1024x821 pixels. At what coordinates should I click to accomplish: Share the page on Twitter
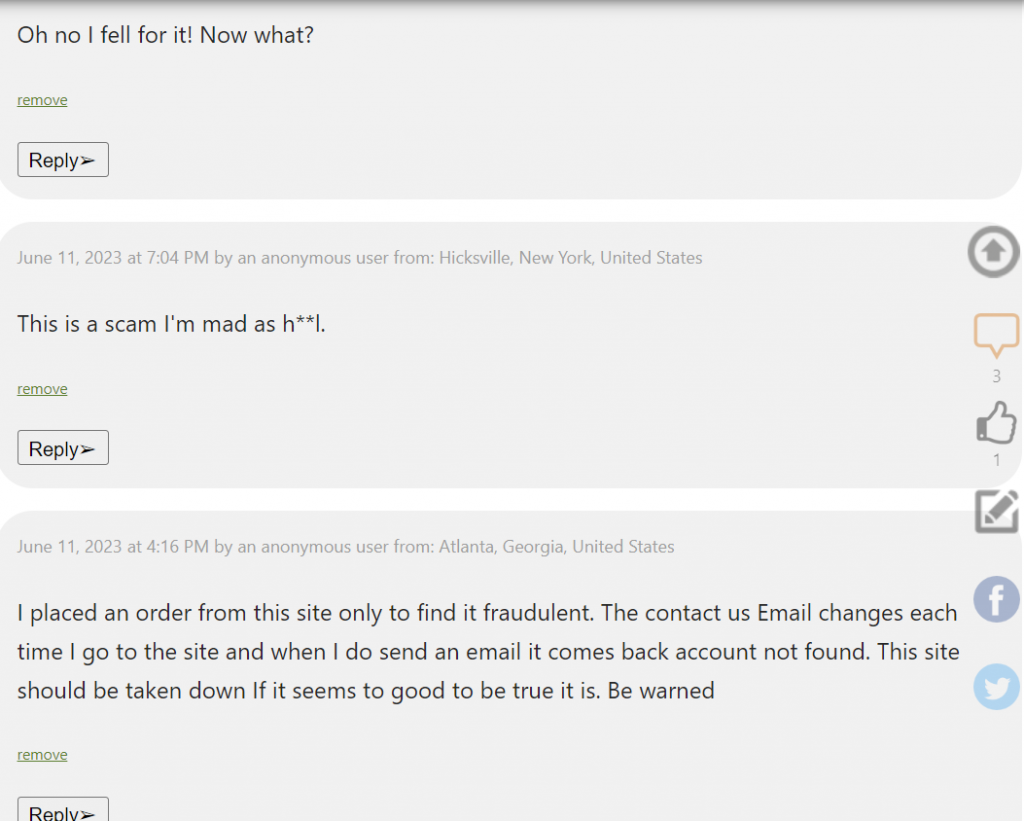(996, 687)
